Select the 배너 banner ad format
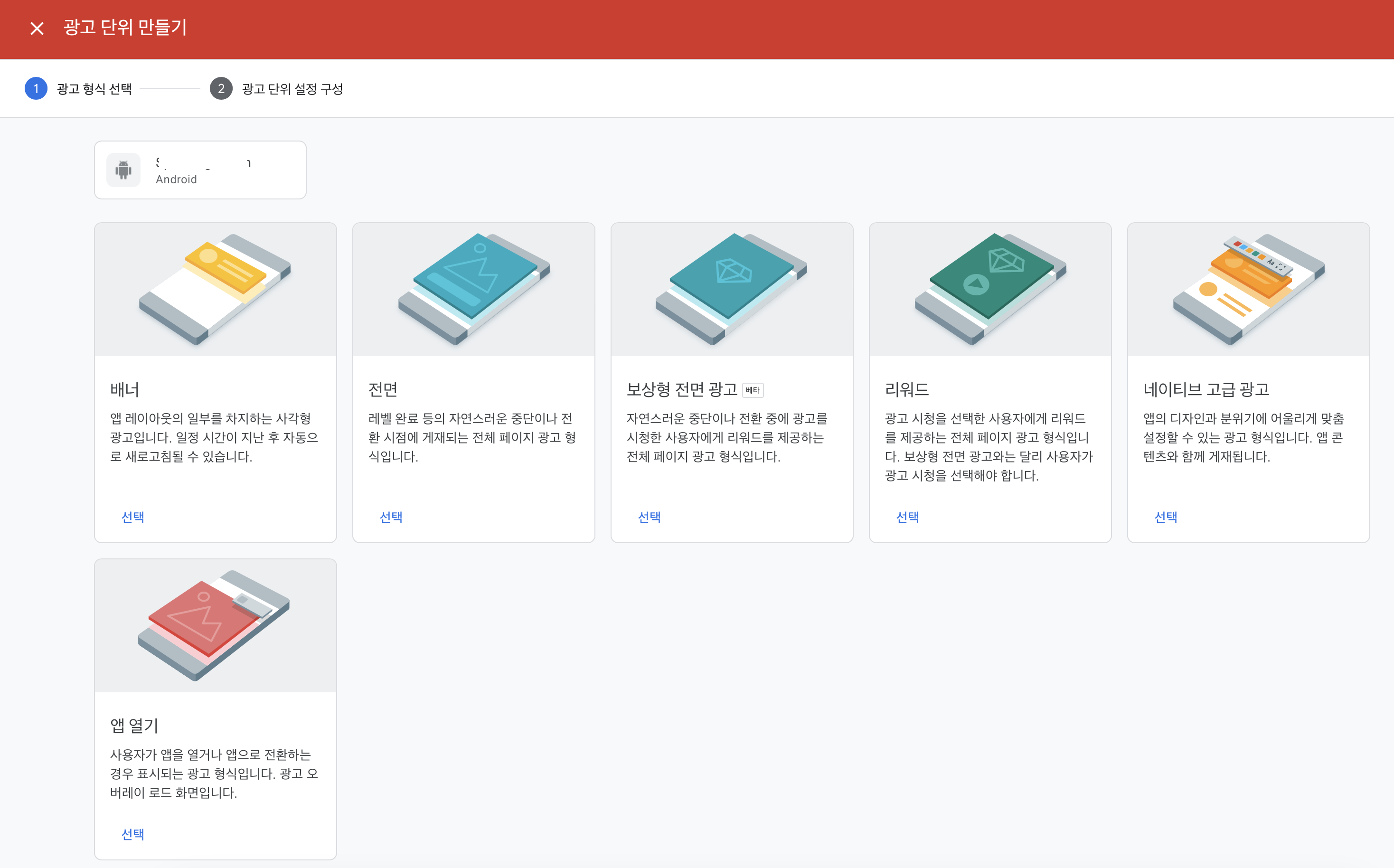This screenshot has width=1394, height=868. 132,517
